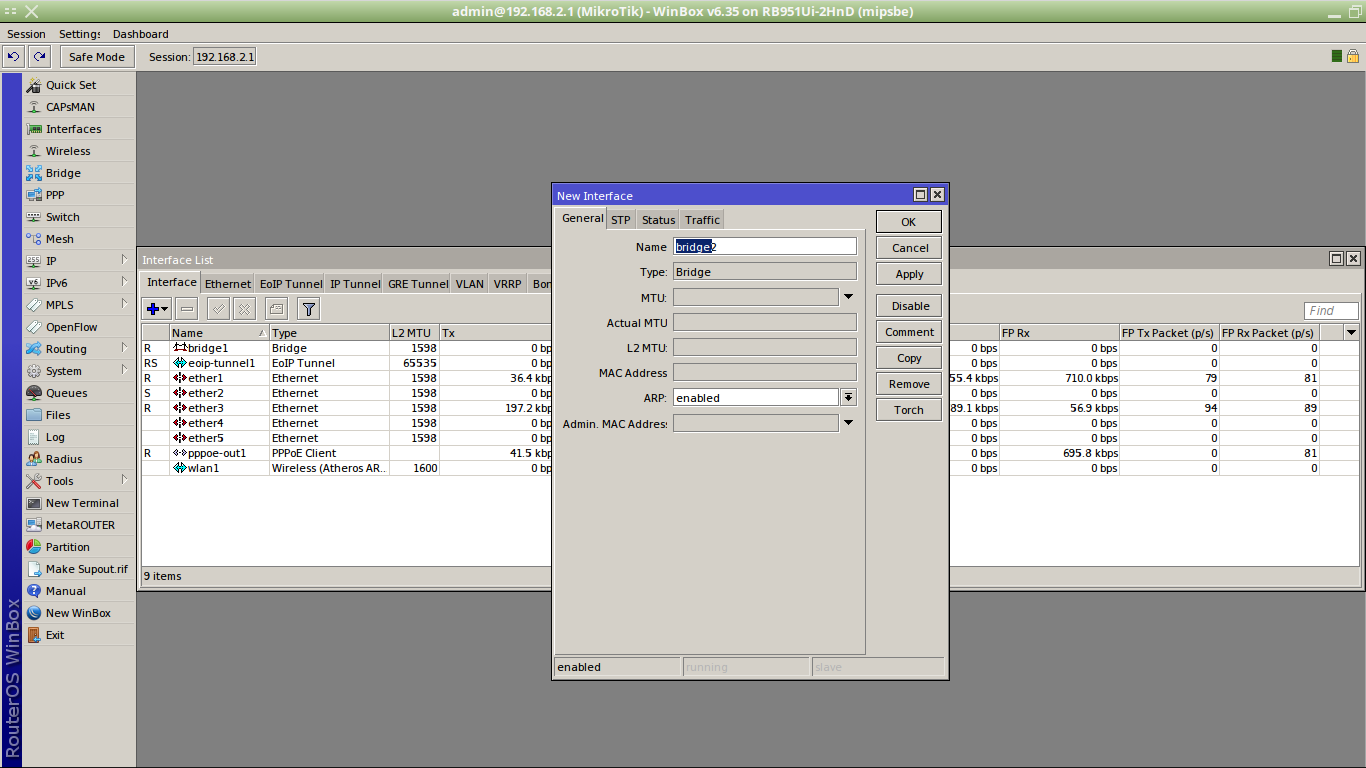
Task: Toggle Safe Mode
Action: coord(97,57)
